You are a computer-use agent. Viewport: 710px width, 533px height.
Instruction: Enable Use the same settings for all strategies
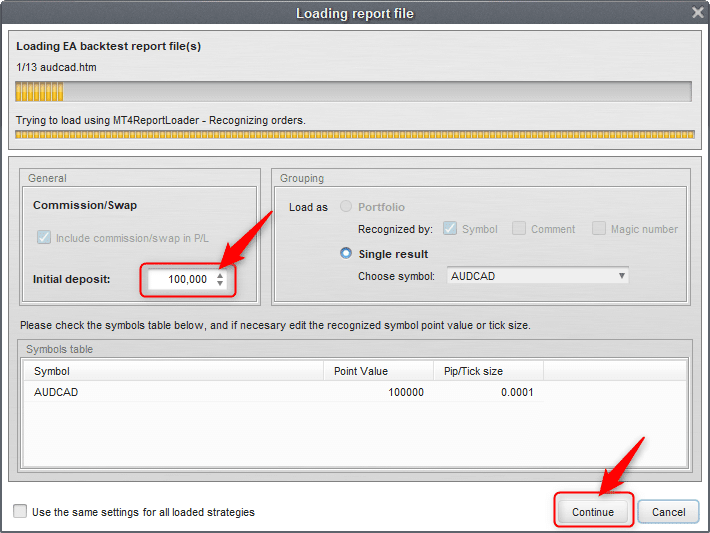[x=20, y=511]
